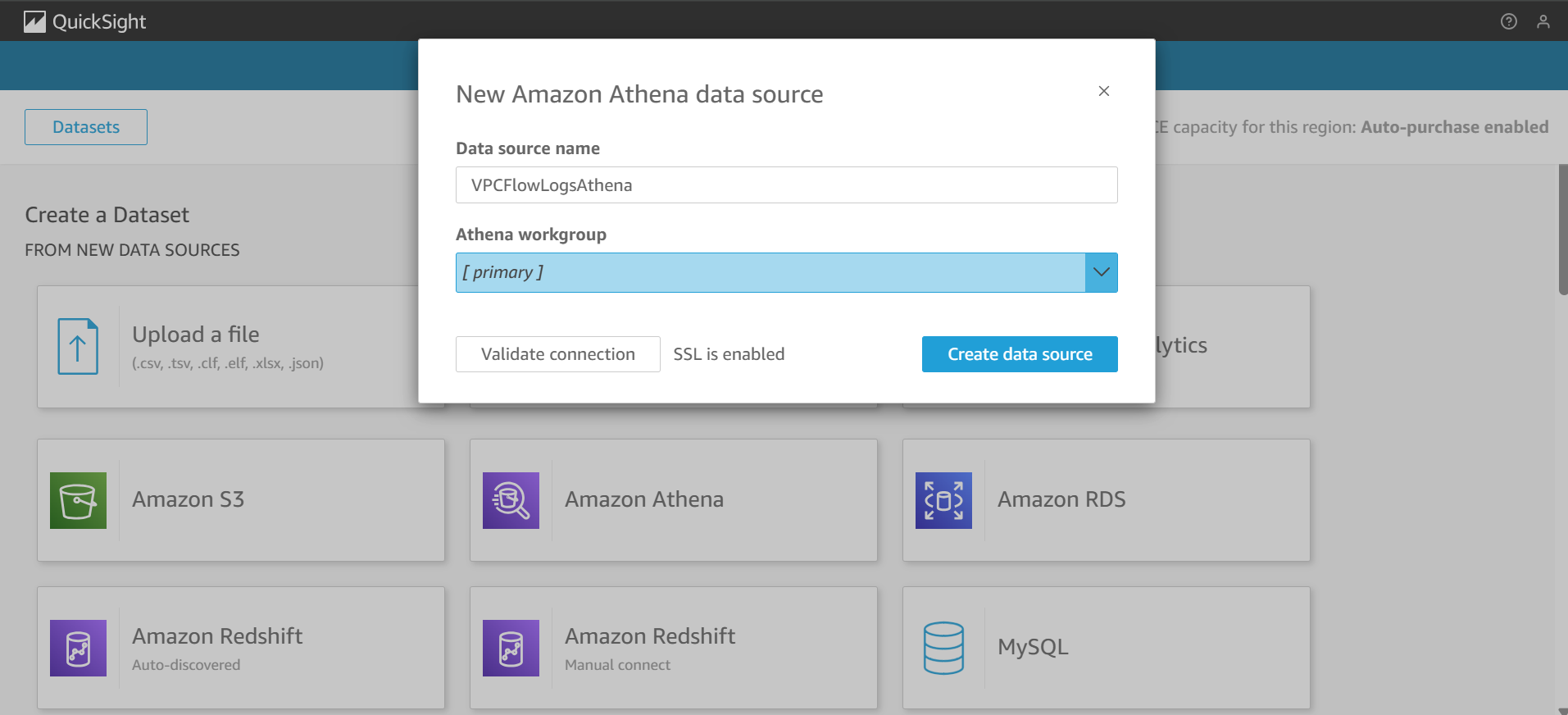
Task: Click the Upload a file label
Action: click(196, 335)
